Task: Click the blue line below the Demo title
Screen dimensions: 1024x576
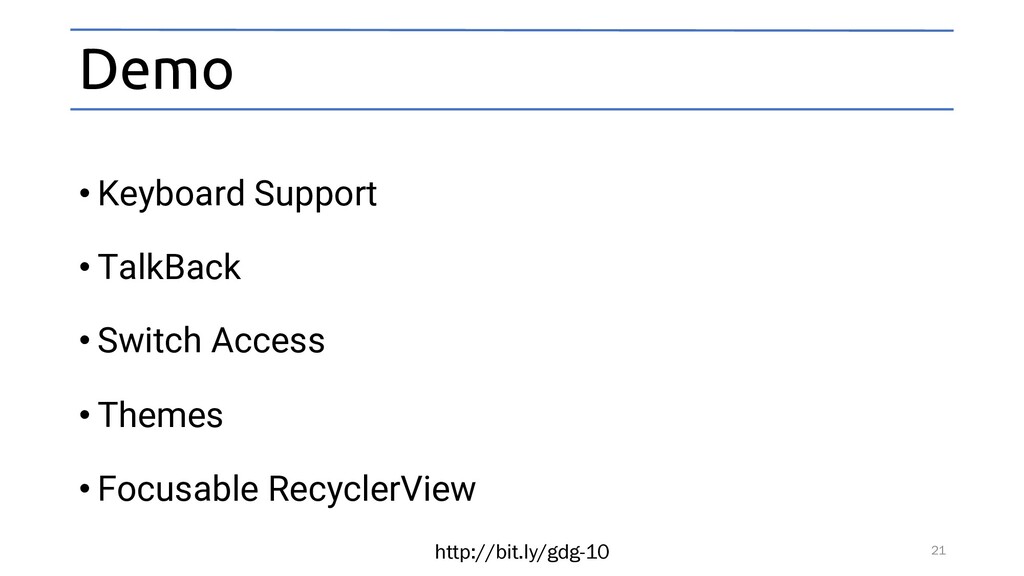Action: [512, 109]
